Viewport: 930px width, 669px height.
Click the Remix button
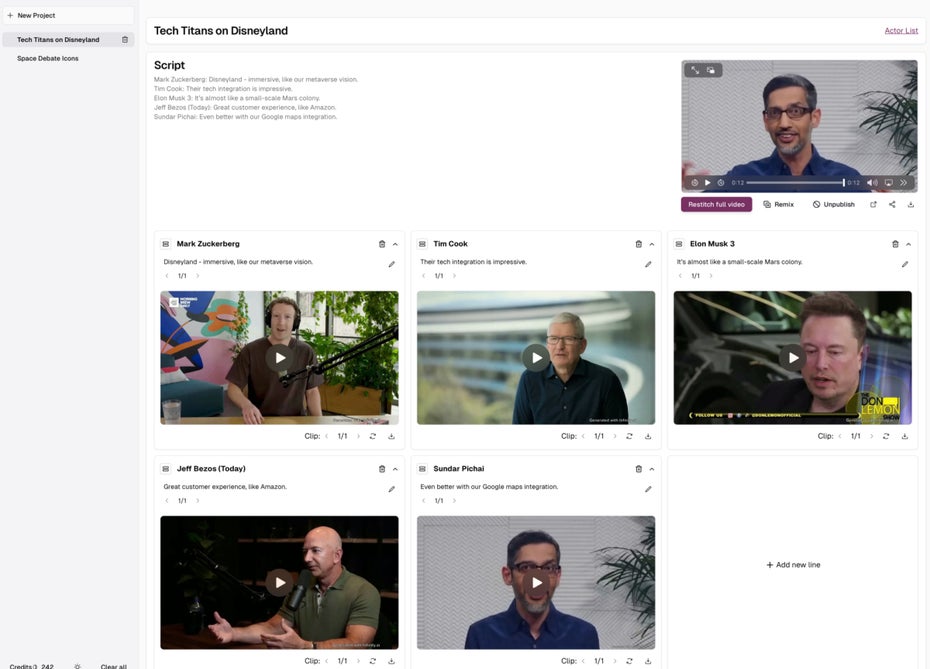click(x=778, y=204)
